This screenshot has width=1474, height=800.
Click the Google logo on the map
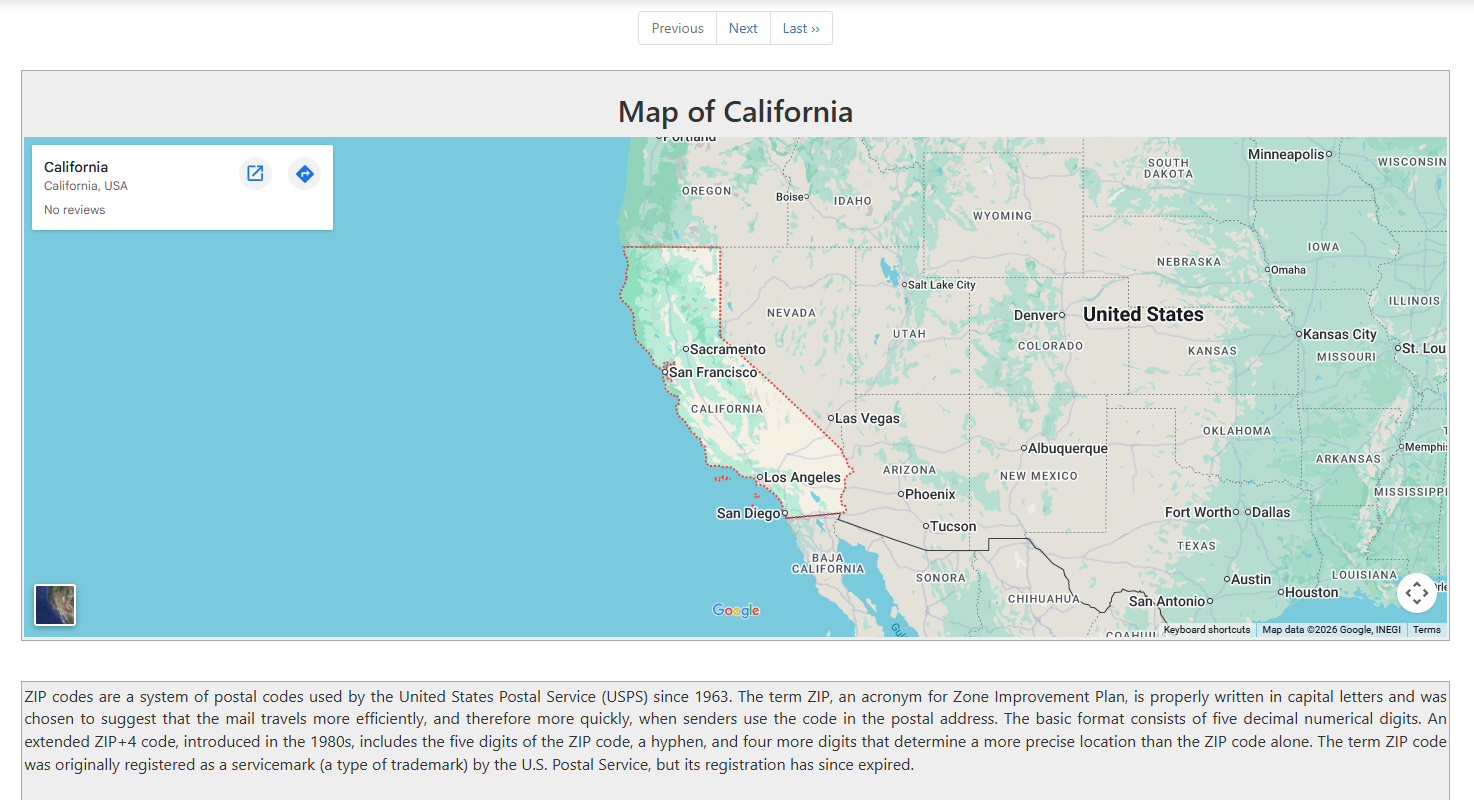735,609
